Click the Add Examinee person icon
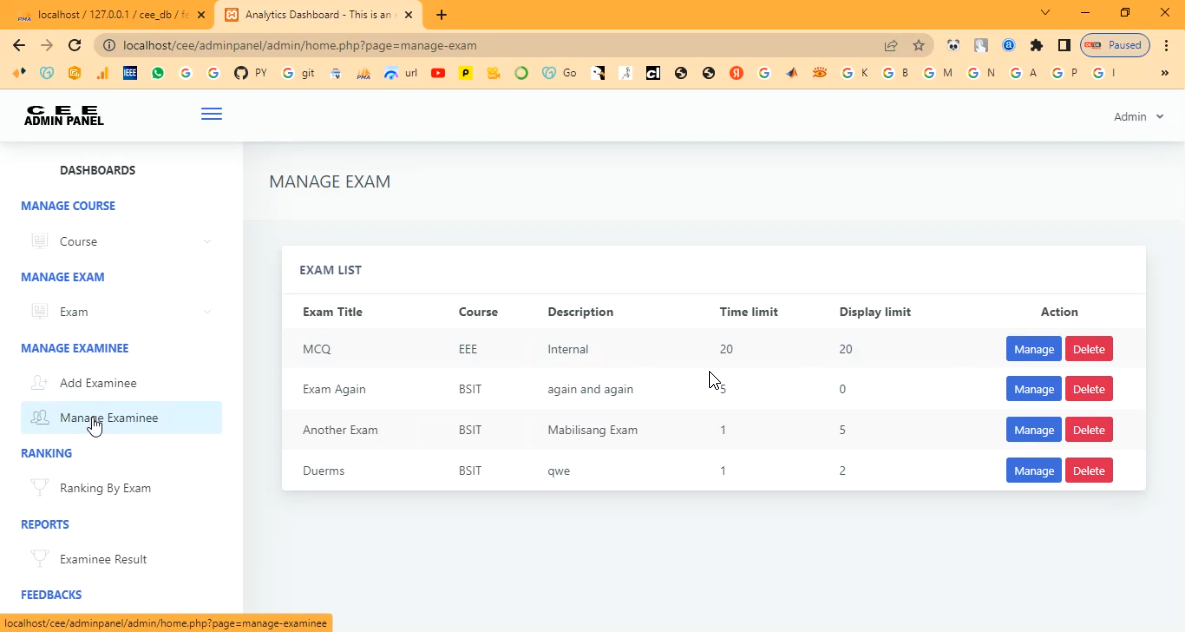Screen dimensions: 1185x632 (40, 383)
